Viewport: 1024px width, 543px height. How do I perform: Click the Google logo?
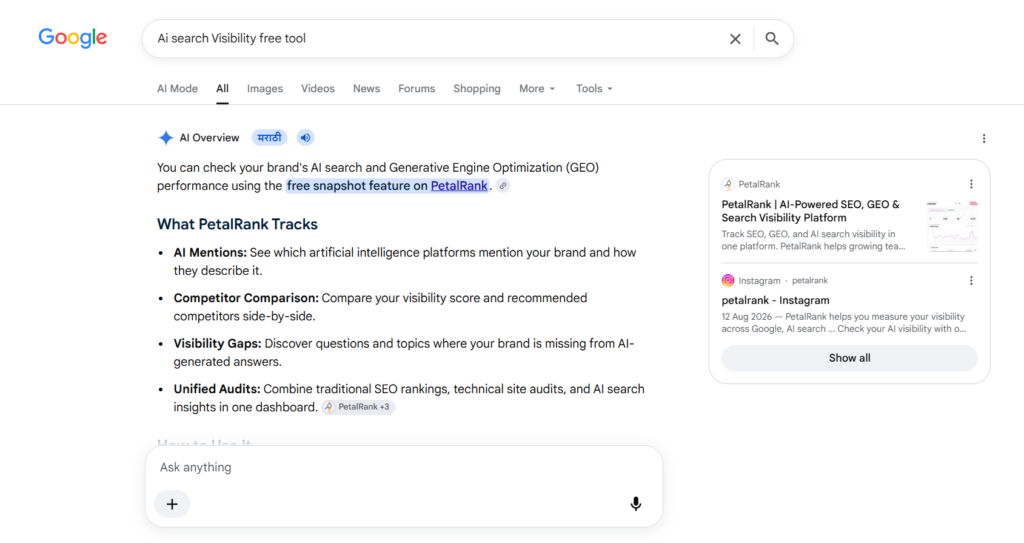(x=72, y=38)
